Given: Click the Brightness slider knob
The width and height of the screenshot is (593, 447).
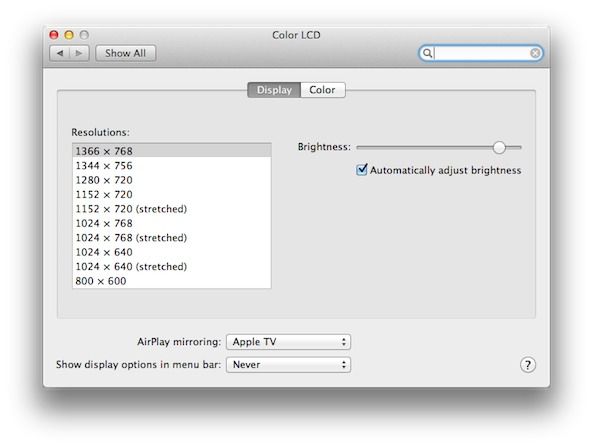Looking at the screenshot, I should click(499, 147).
